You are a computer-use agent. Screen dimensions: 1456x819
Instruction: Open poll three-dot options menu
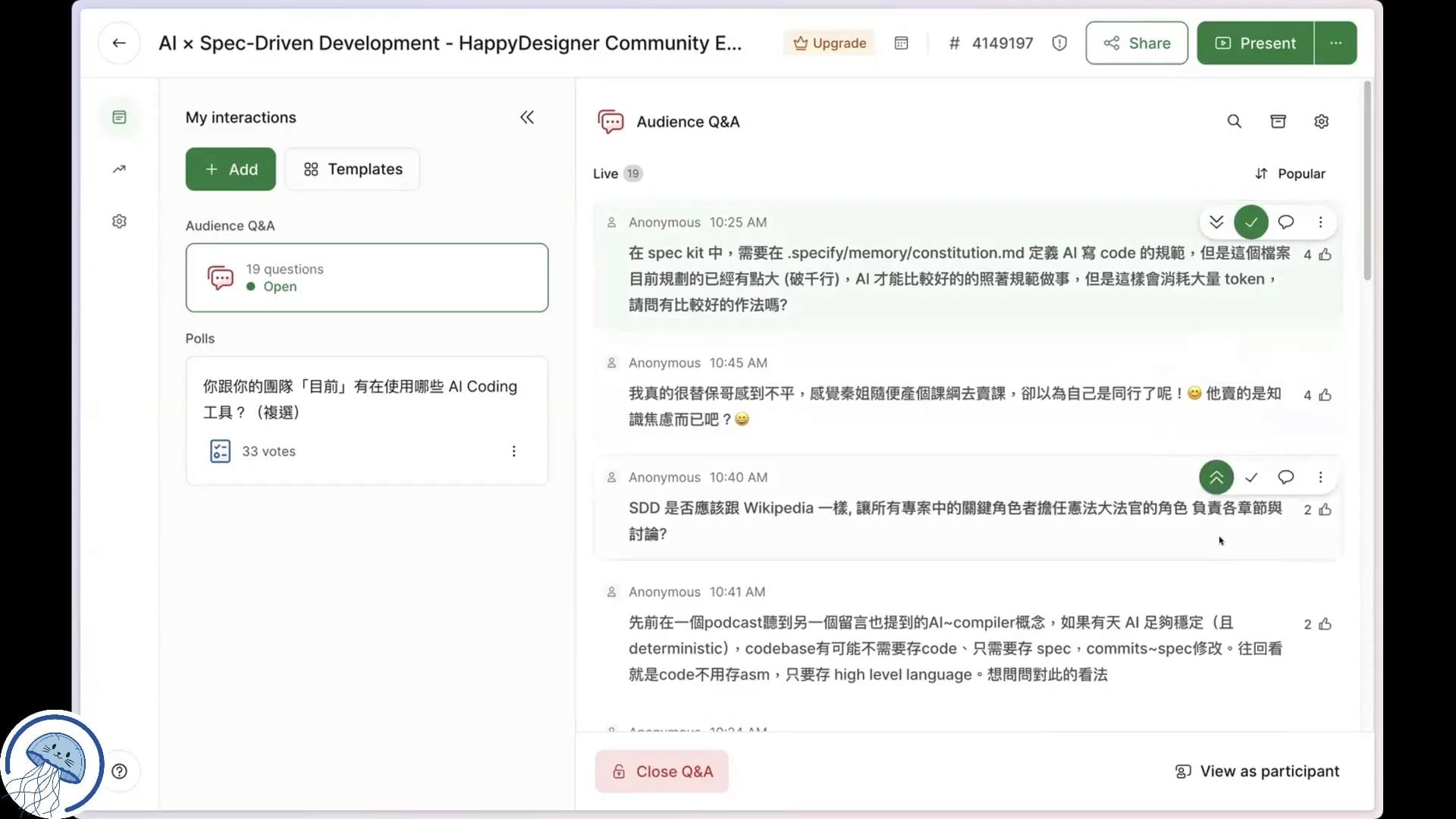pos(513,451)
